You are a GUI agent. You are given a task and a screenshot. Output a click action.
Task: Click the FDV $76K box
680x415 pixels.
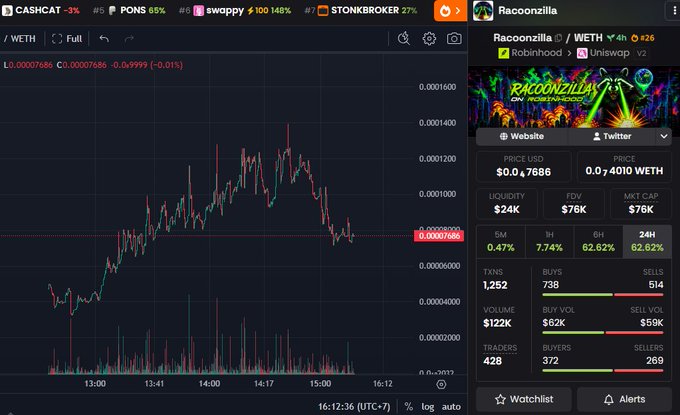point(574,204)
